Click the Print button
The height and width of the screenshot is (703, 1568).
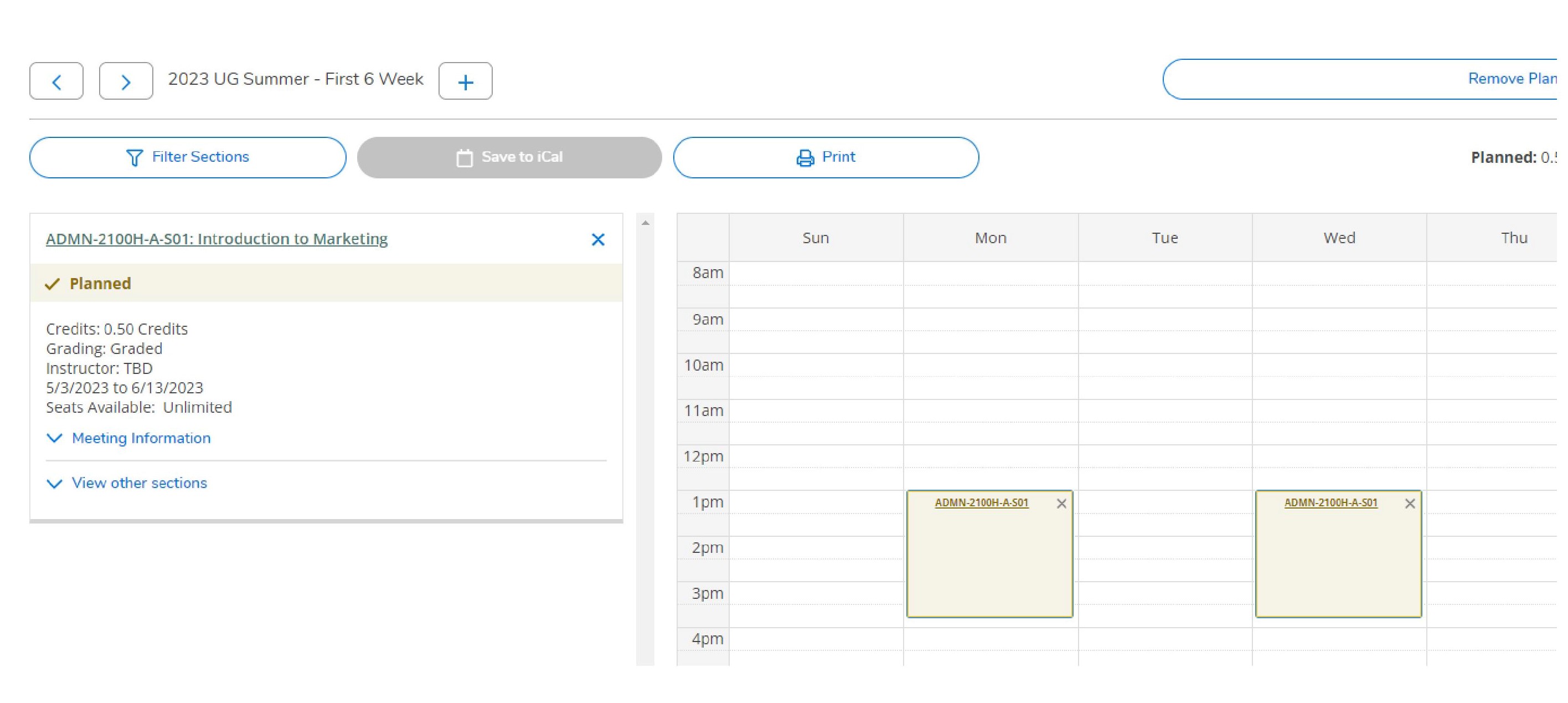(826, 157)
